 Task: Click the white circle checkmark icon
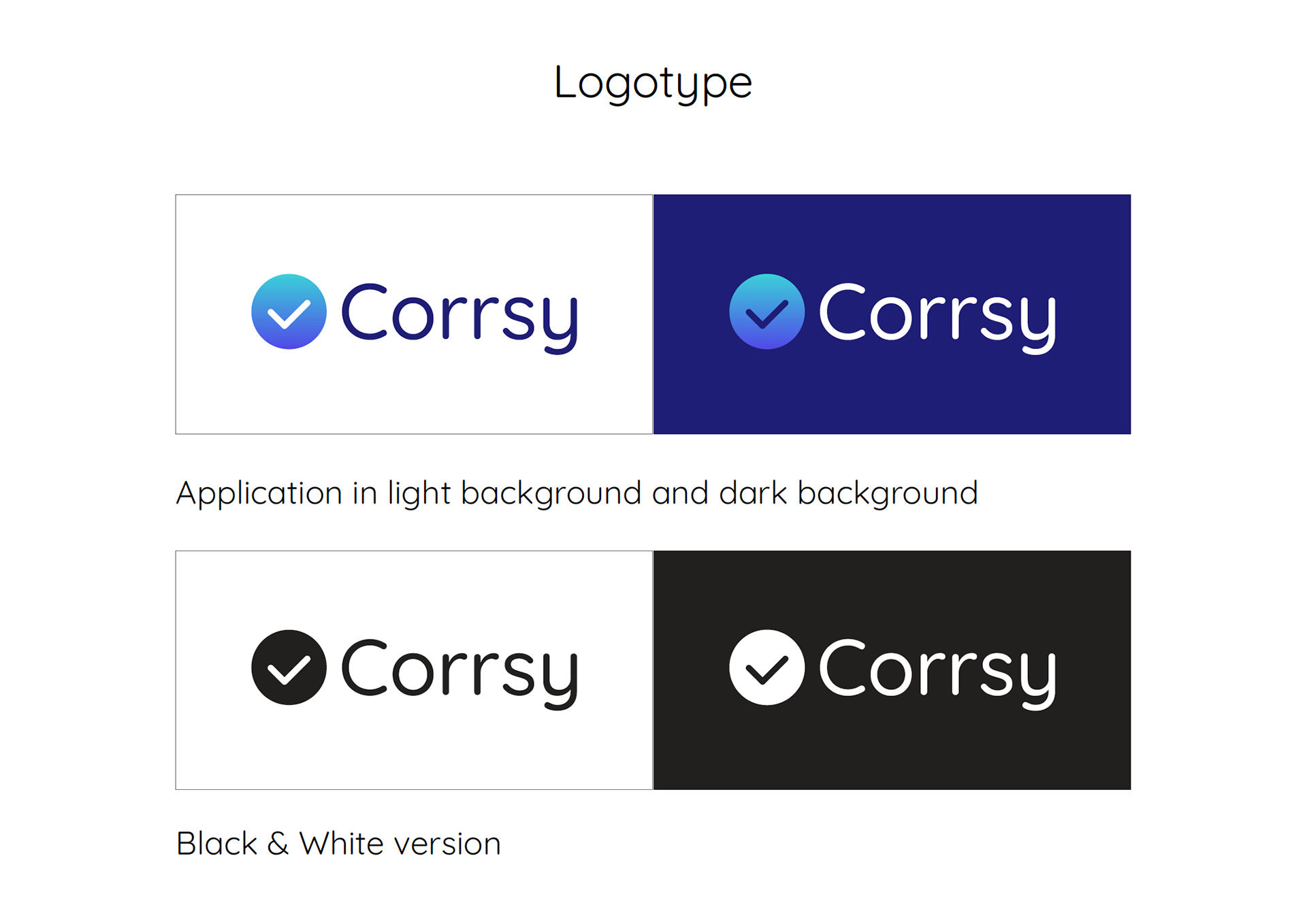[767, 667]
